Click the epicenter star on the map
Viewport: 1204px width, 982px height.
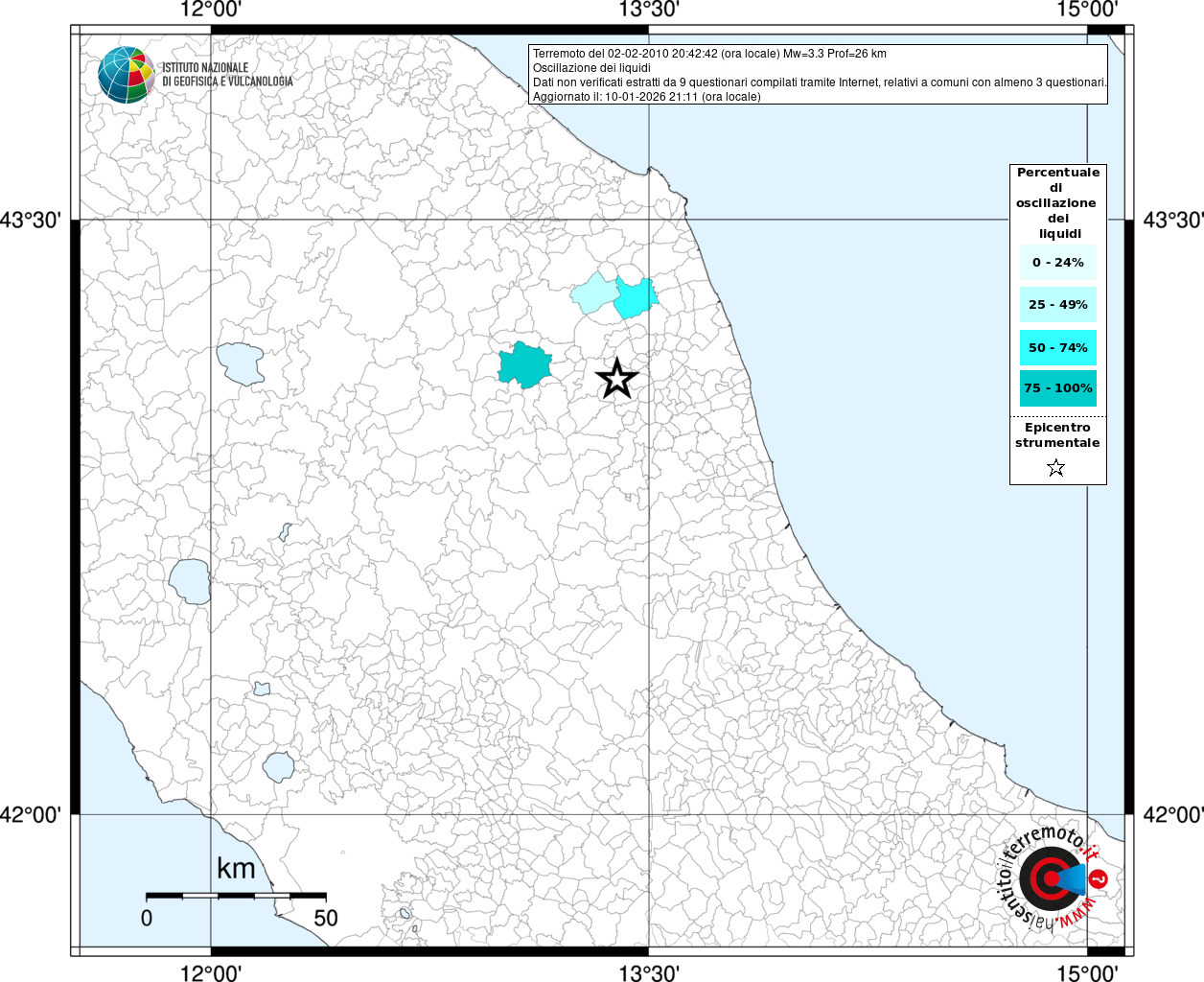617,379
